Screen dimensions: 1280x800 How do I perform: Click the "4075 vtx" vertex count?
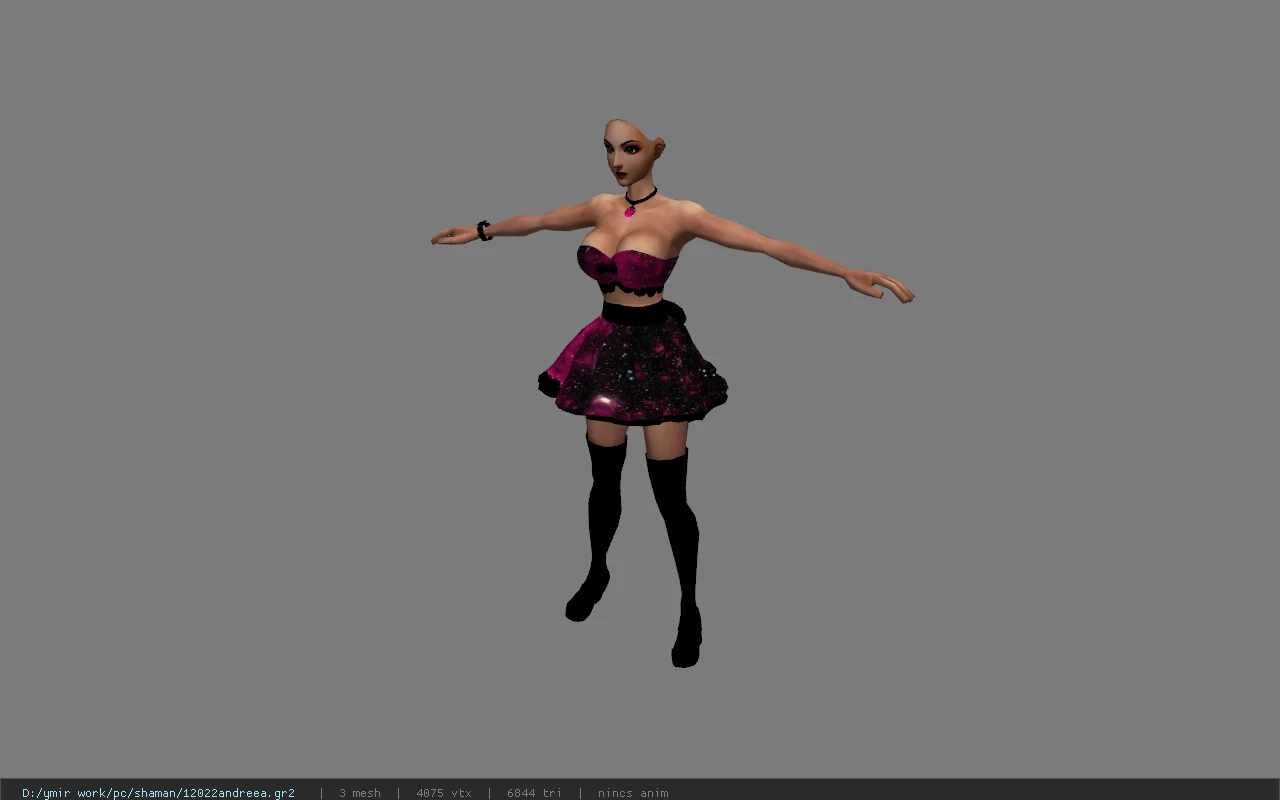pyautogui.click(x=444, y=793)
